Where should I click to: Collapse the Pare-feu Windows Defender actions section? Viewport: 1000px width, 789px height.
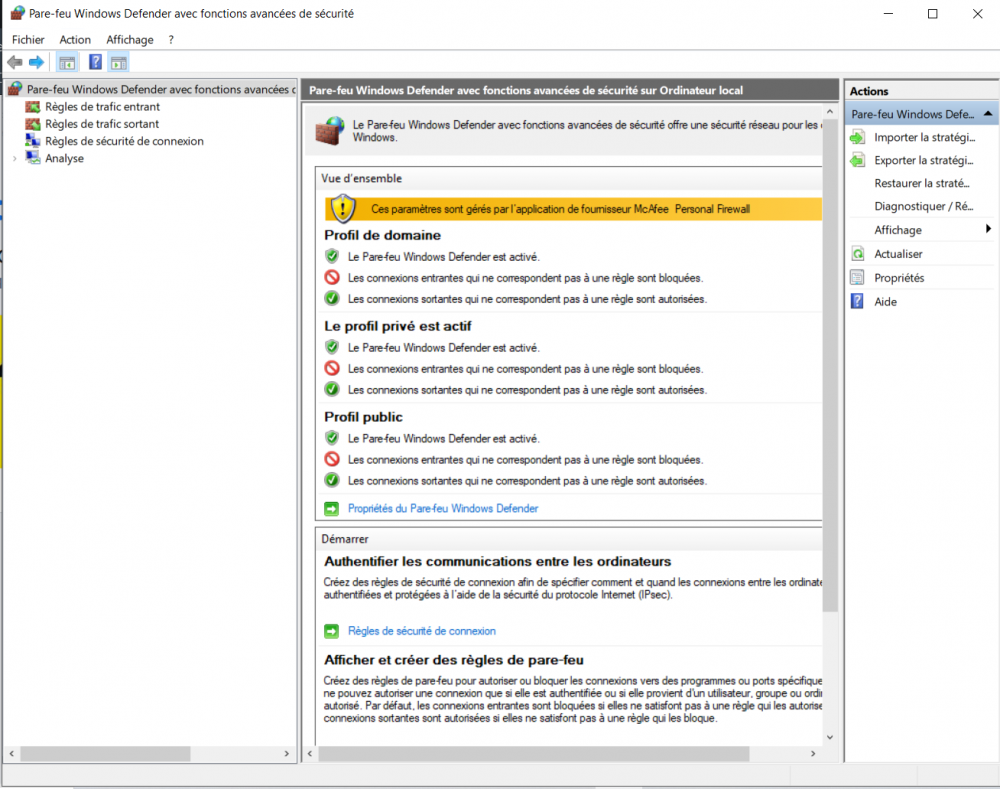tap(989, 114)
